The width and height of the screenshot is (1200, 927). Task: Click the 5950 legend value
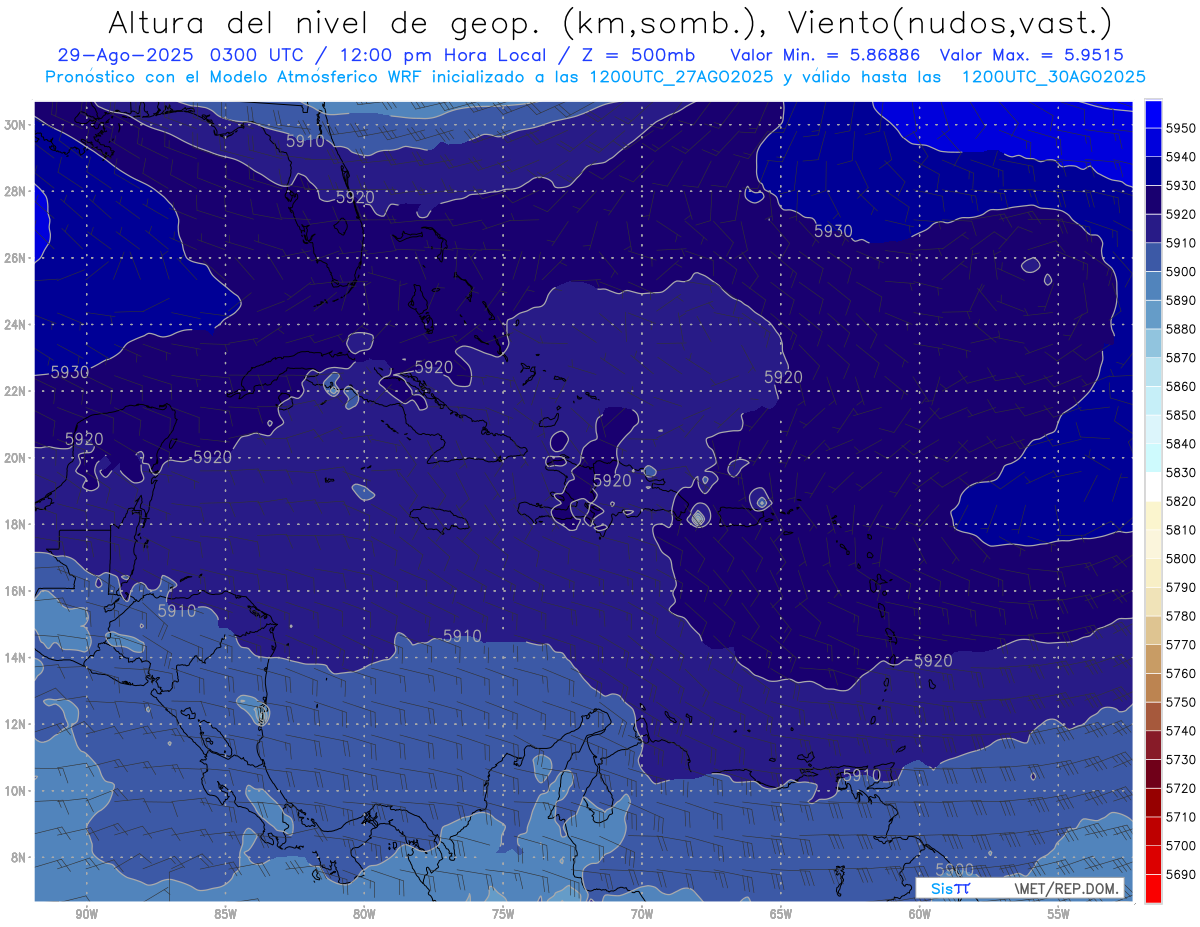(x=1181, y=128)
